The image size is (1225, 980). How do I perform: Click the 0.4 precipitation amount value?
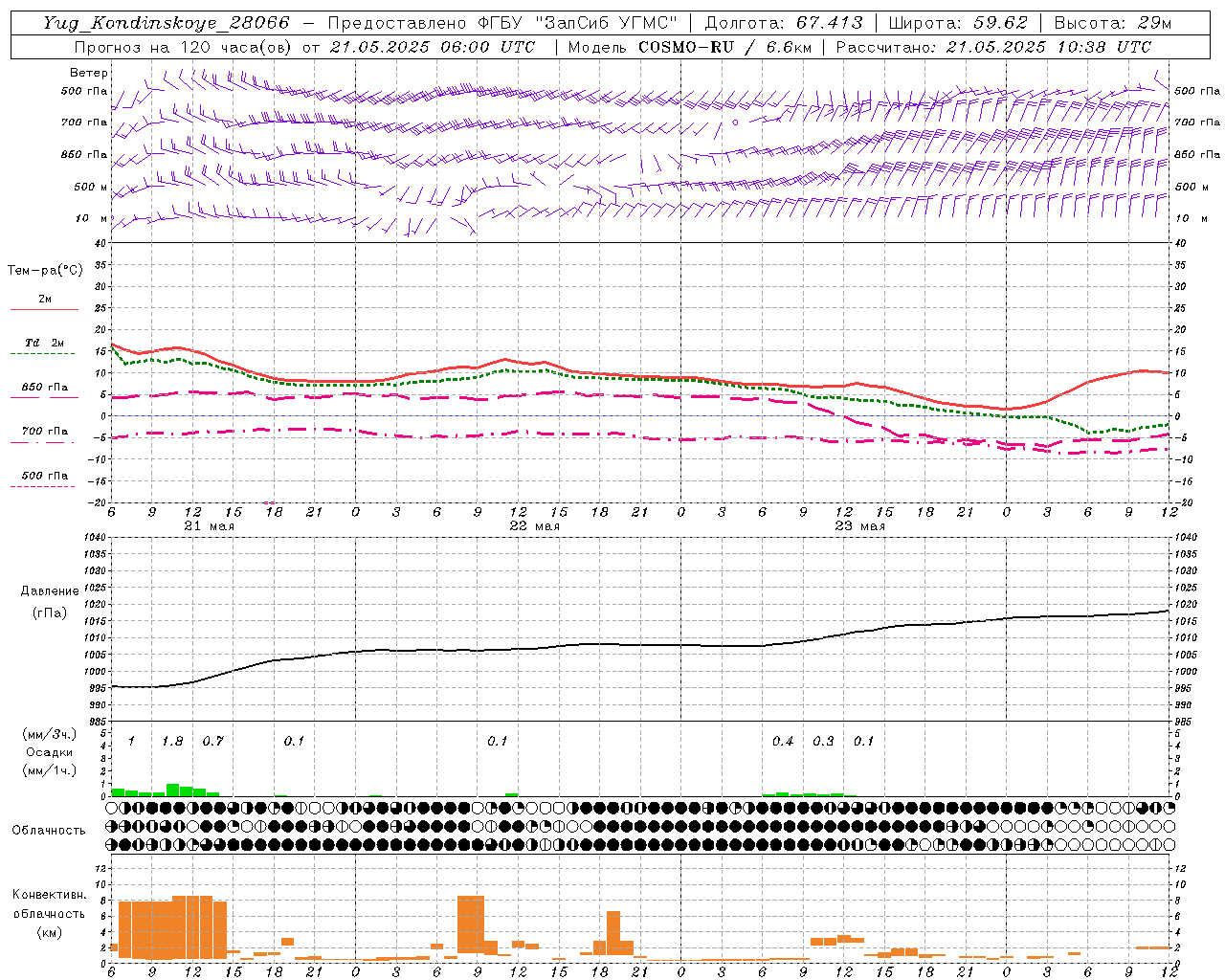[x=783, y=742]
